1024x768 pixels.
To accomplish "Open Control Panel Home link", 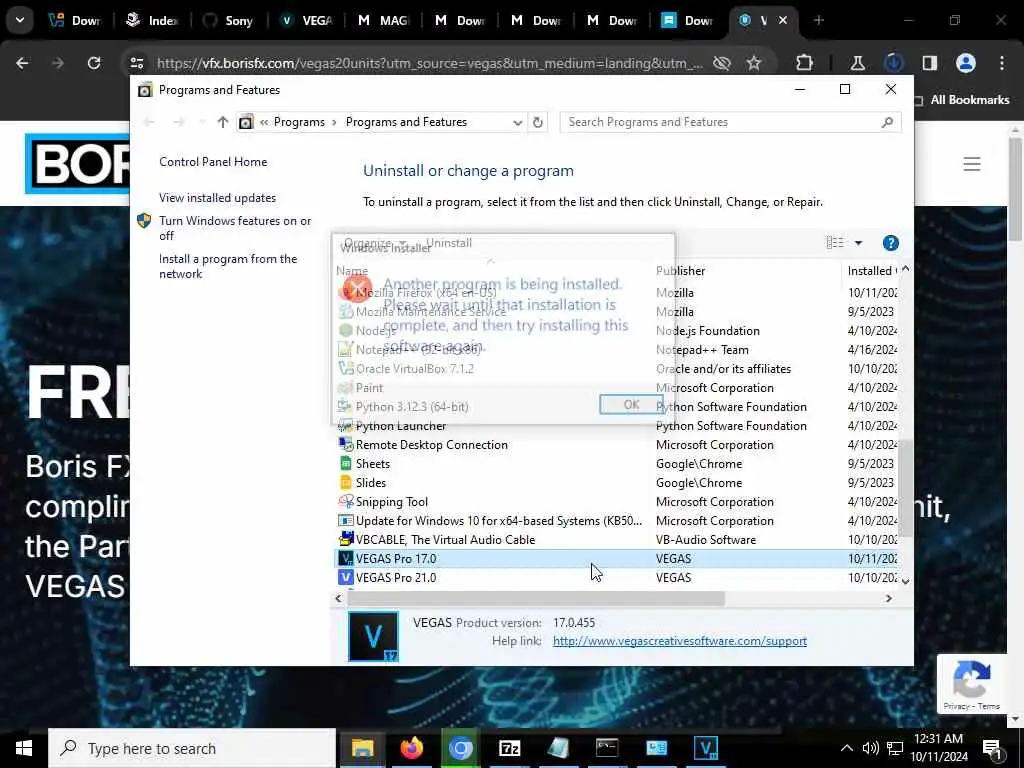I will 213,162.
